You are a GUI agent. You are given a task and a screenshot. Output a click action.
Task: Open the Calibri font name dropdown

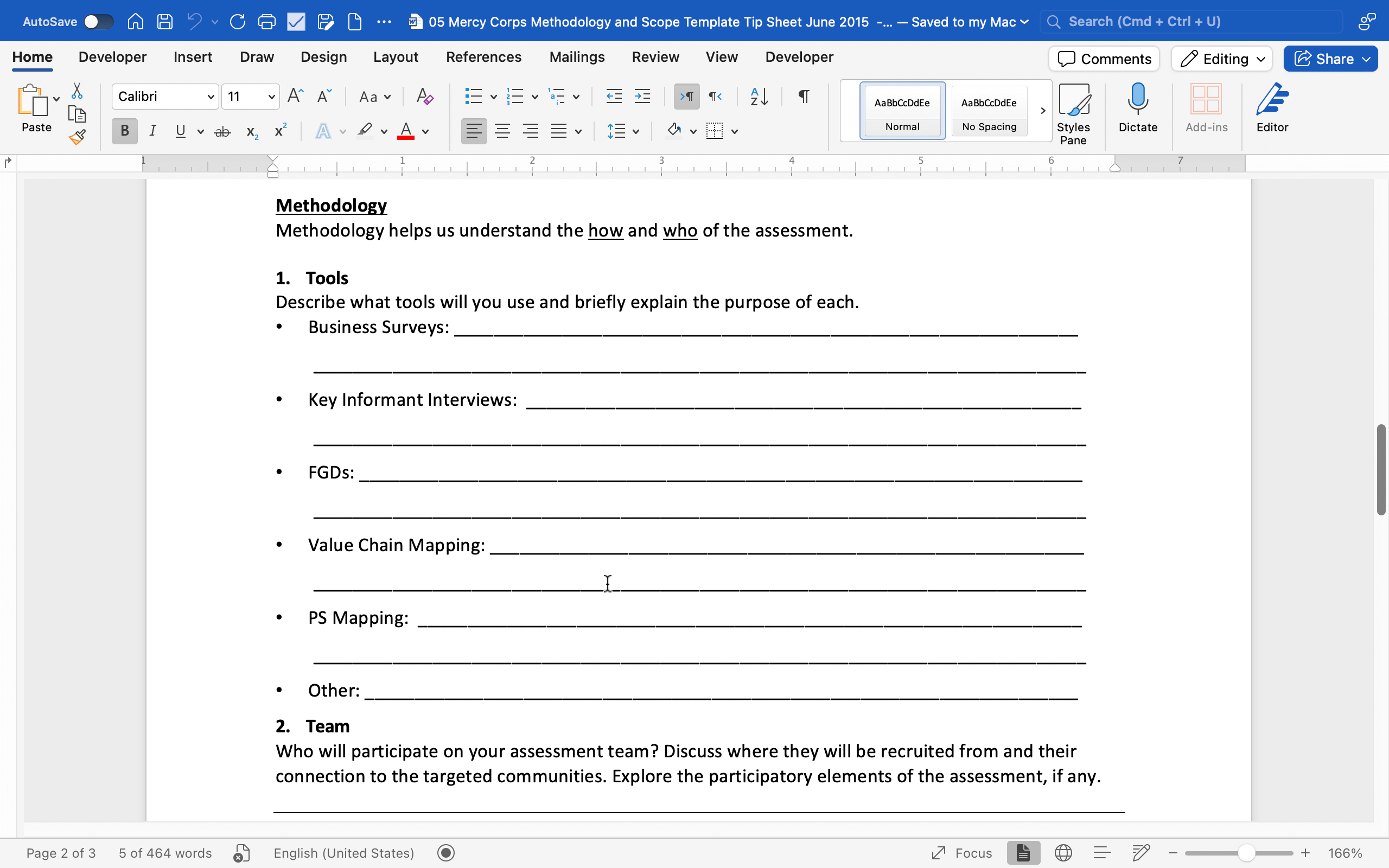[211, 97]
